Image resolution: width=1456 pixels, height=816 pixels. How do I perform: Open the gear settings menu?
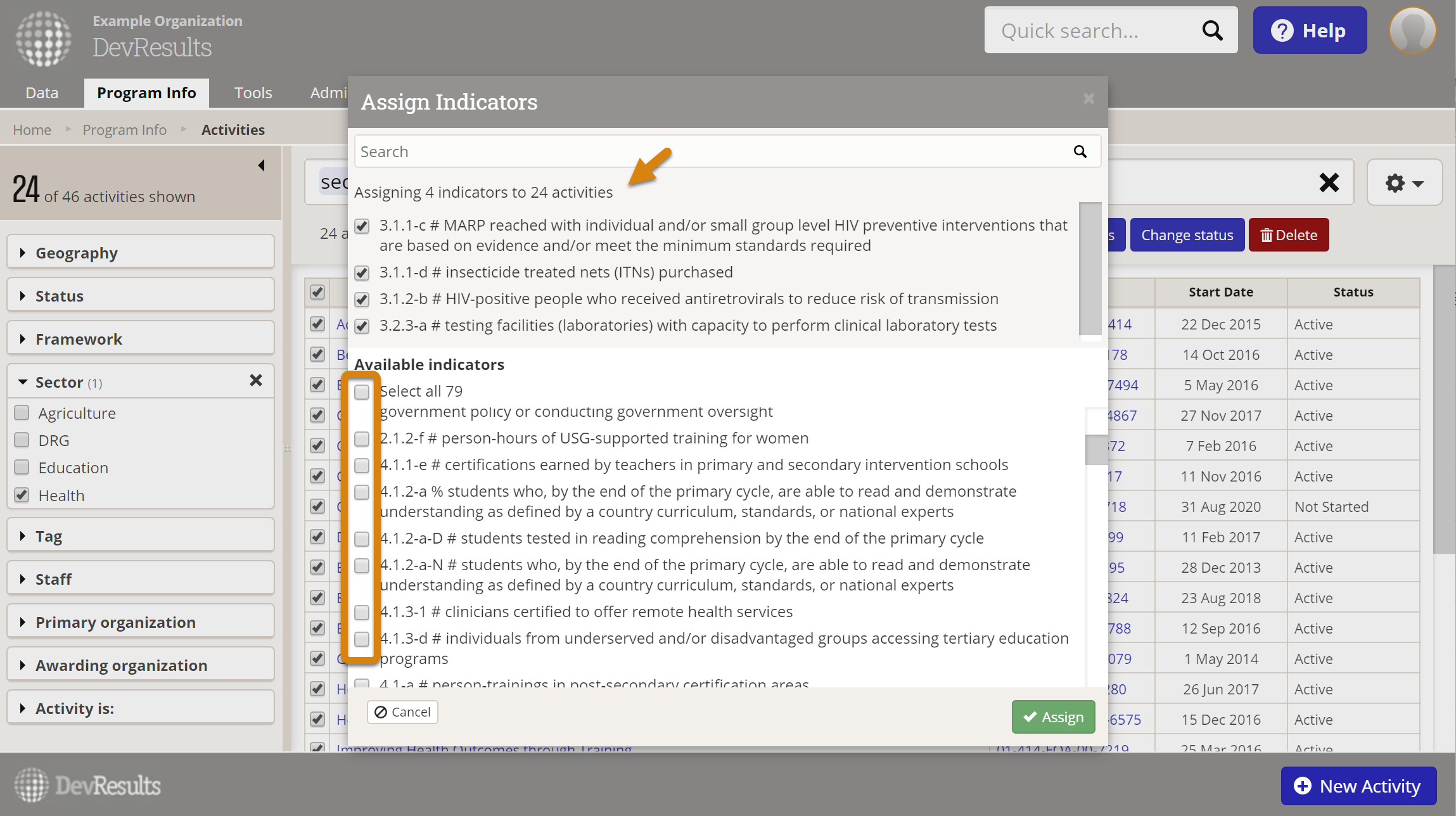pos(1404,183)
